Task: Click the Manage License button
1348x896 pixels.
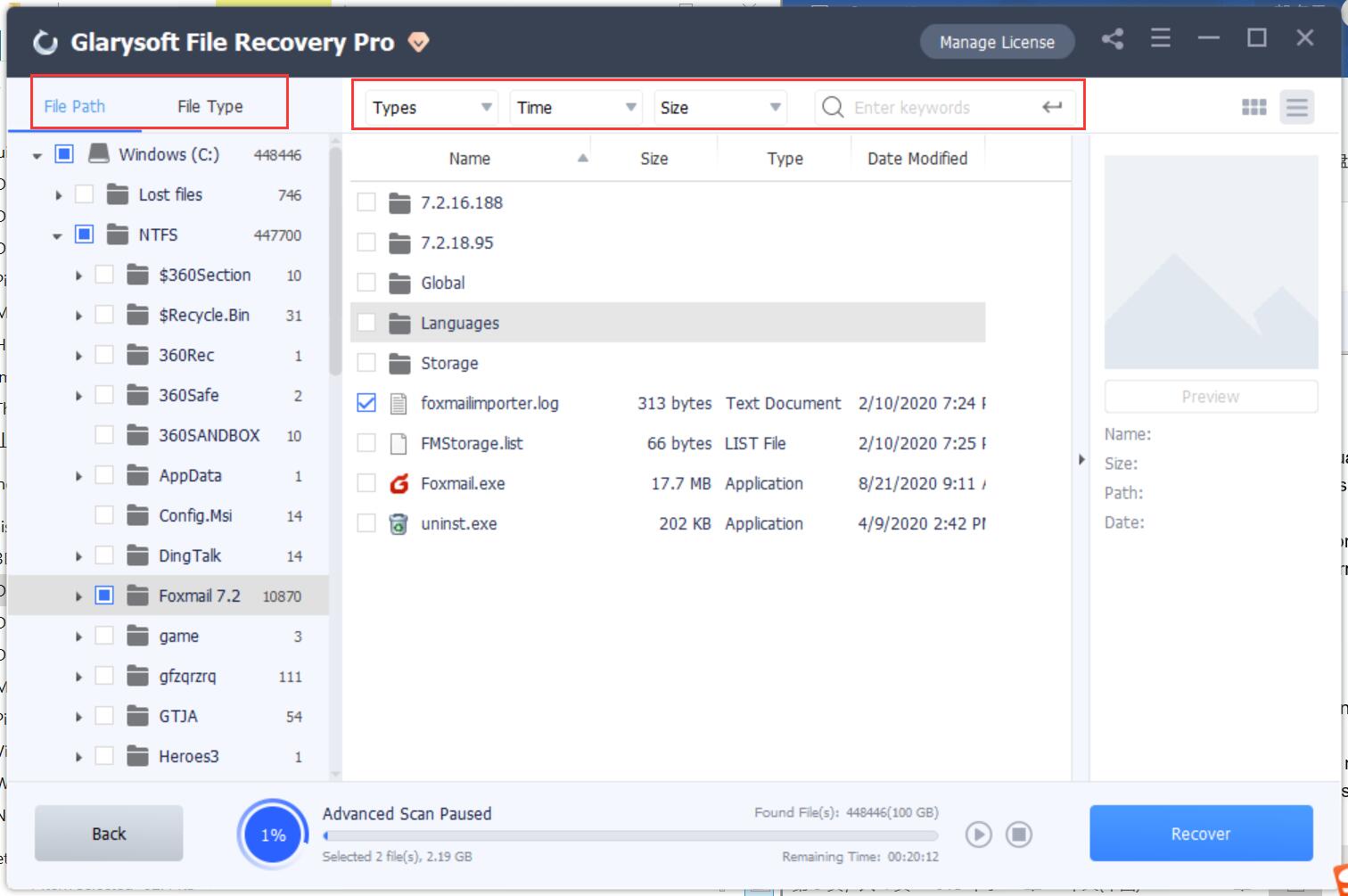Action: click(997, 41)
